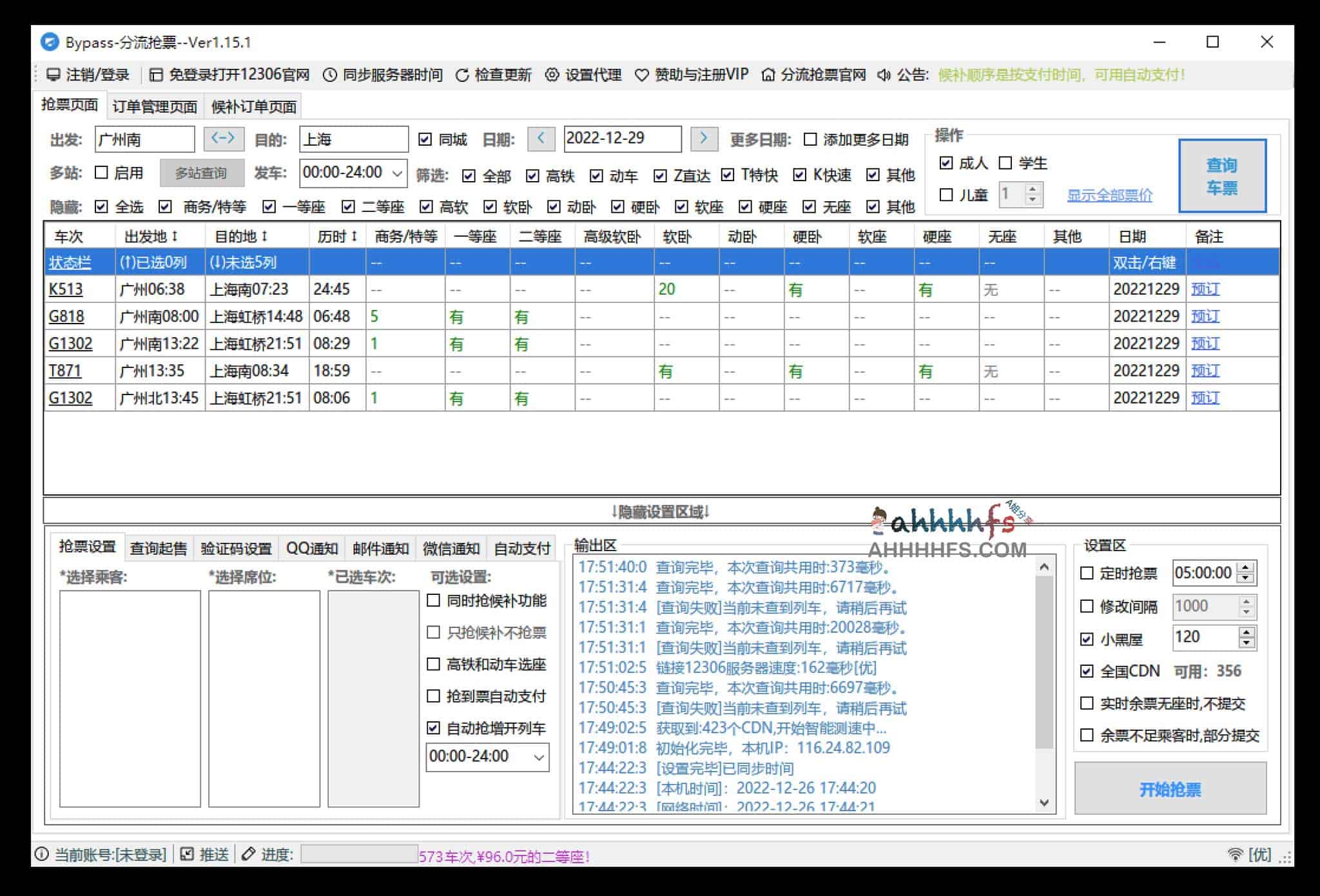
Task: Check the 学生 passenger type
Action: (x=1005, y=163)
